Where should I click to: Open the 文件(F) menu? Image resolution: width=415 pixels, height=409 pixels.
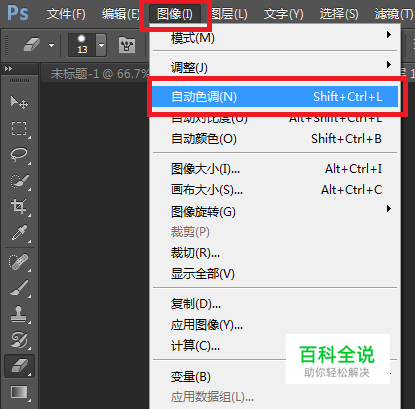[x=66, y=14]
